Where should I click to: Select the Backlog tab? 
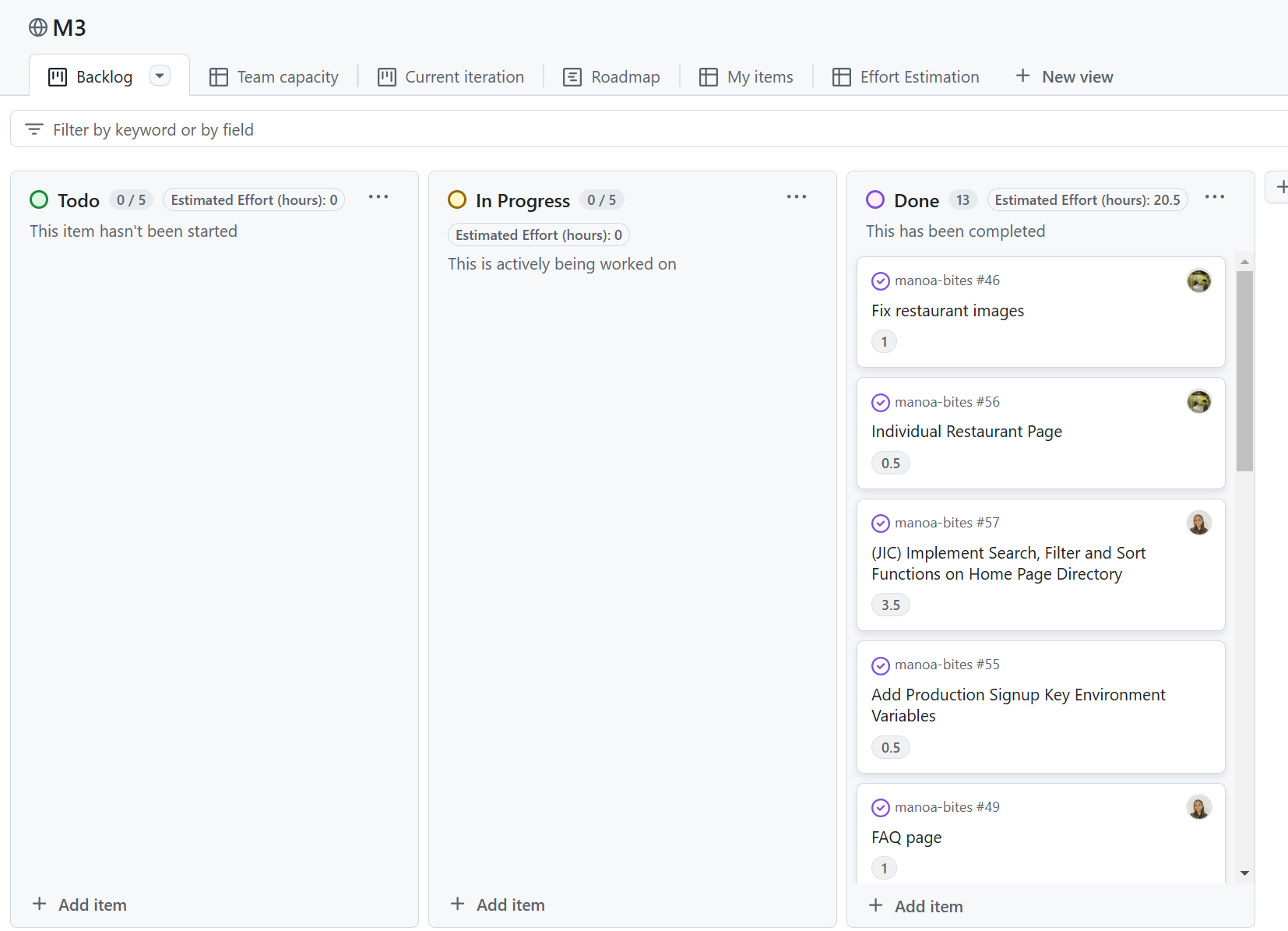pyautogui.click(x=90, y=77)
